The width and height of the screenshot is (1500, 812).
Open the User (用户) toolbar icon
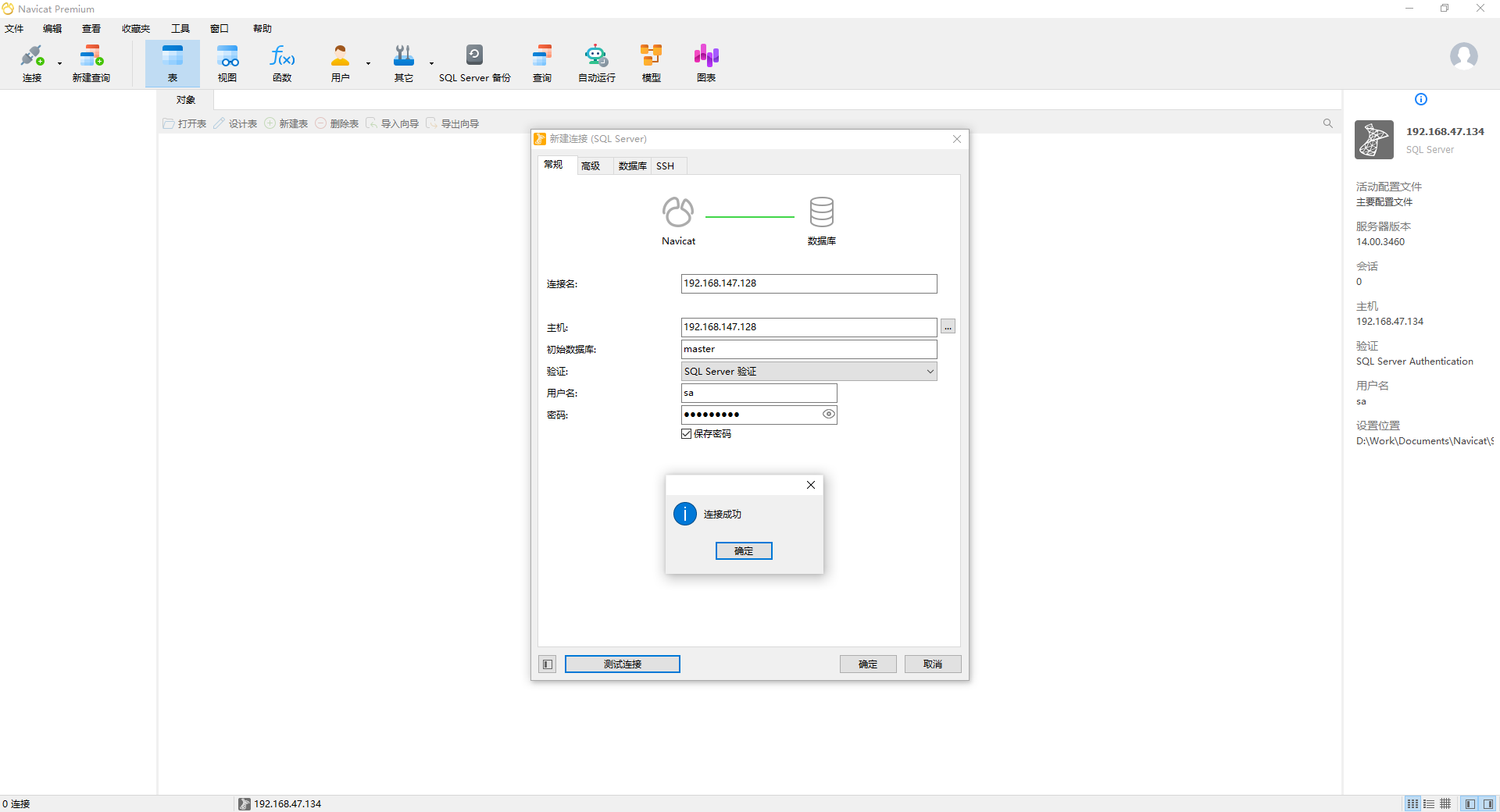340,63
